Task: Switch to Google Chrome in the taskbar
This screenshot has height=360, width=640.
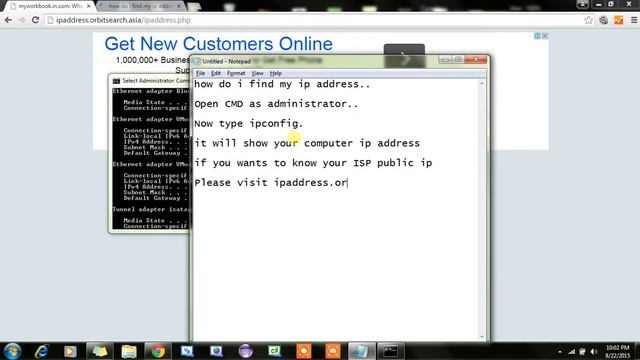Action: click(158, 351)
